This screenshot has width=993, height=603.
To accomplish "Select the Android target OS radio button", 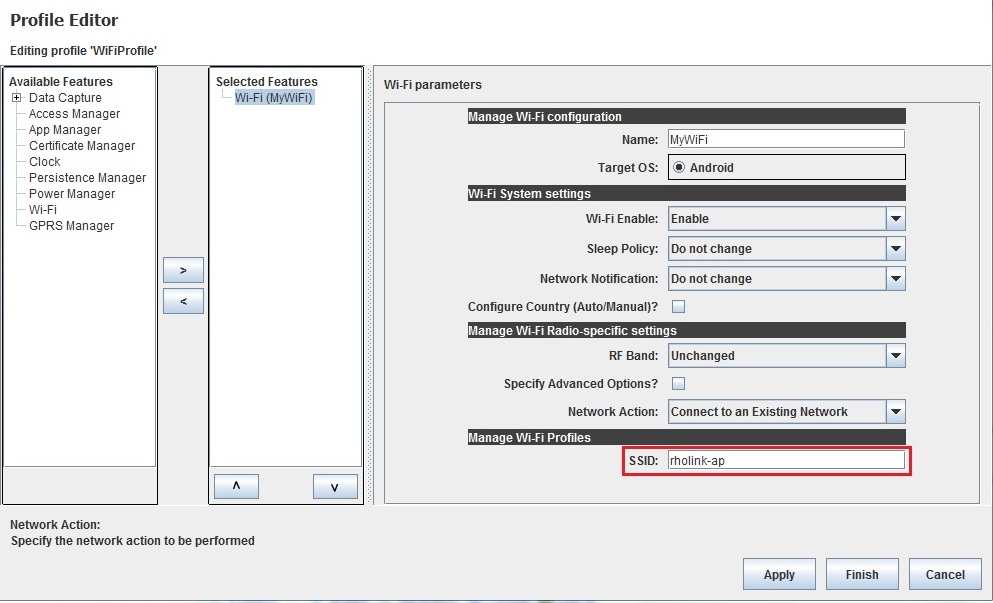I will 679,168.
